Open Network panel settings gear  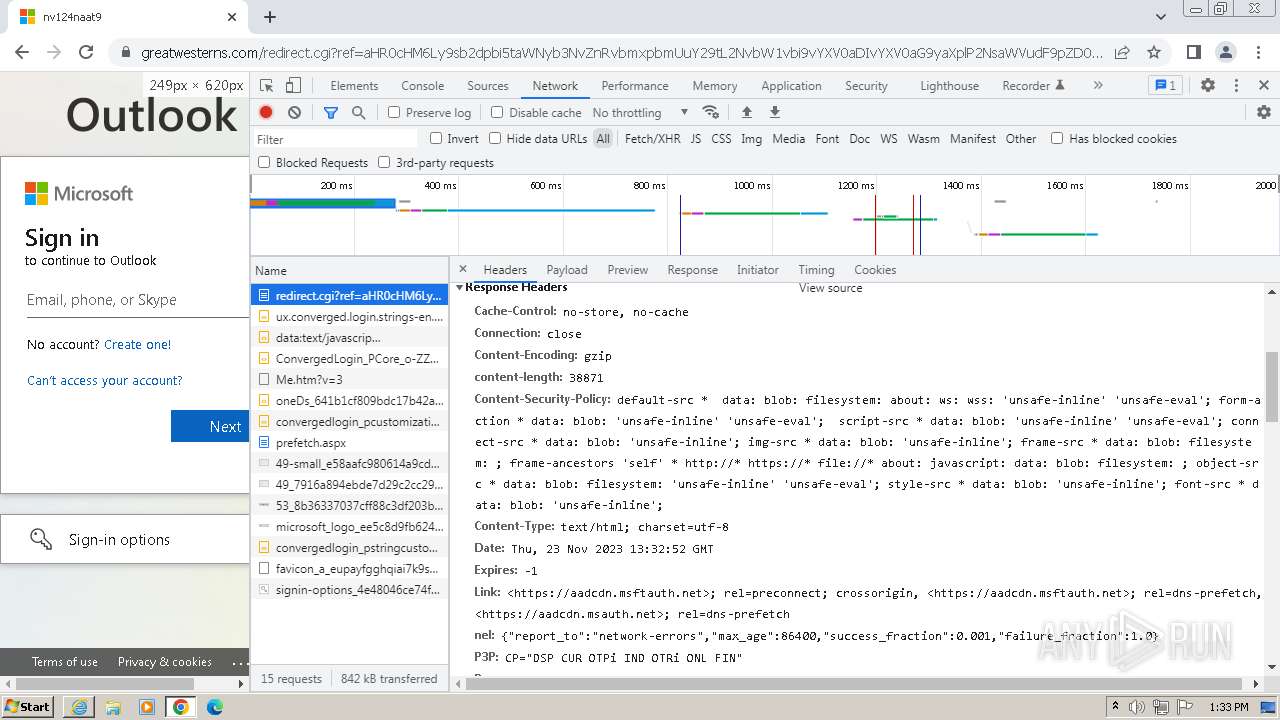coord(1264,112)
